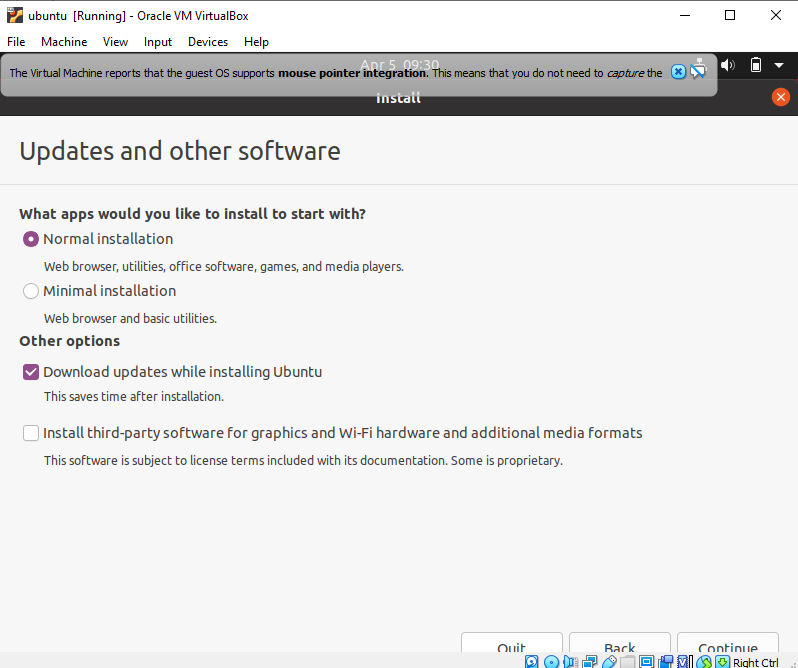The height and width of the screenshot is (668, 798).
Task: Click 'This software is subject to license terms' text
Action: click(303, 460)
